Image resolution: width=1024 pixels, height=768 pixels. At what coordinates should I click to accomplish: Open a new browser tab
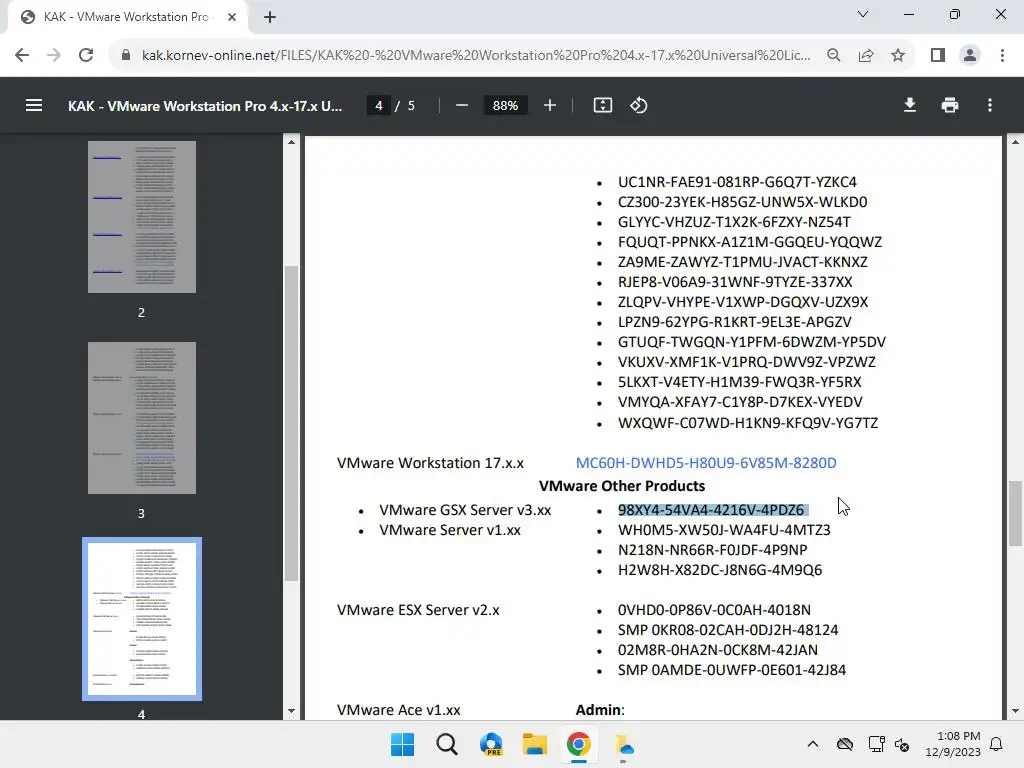270,17
